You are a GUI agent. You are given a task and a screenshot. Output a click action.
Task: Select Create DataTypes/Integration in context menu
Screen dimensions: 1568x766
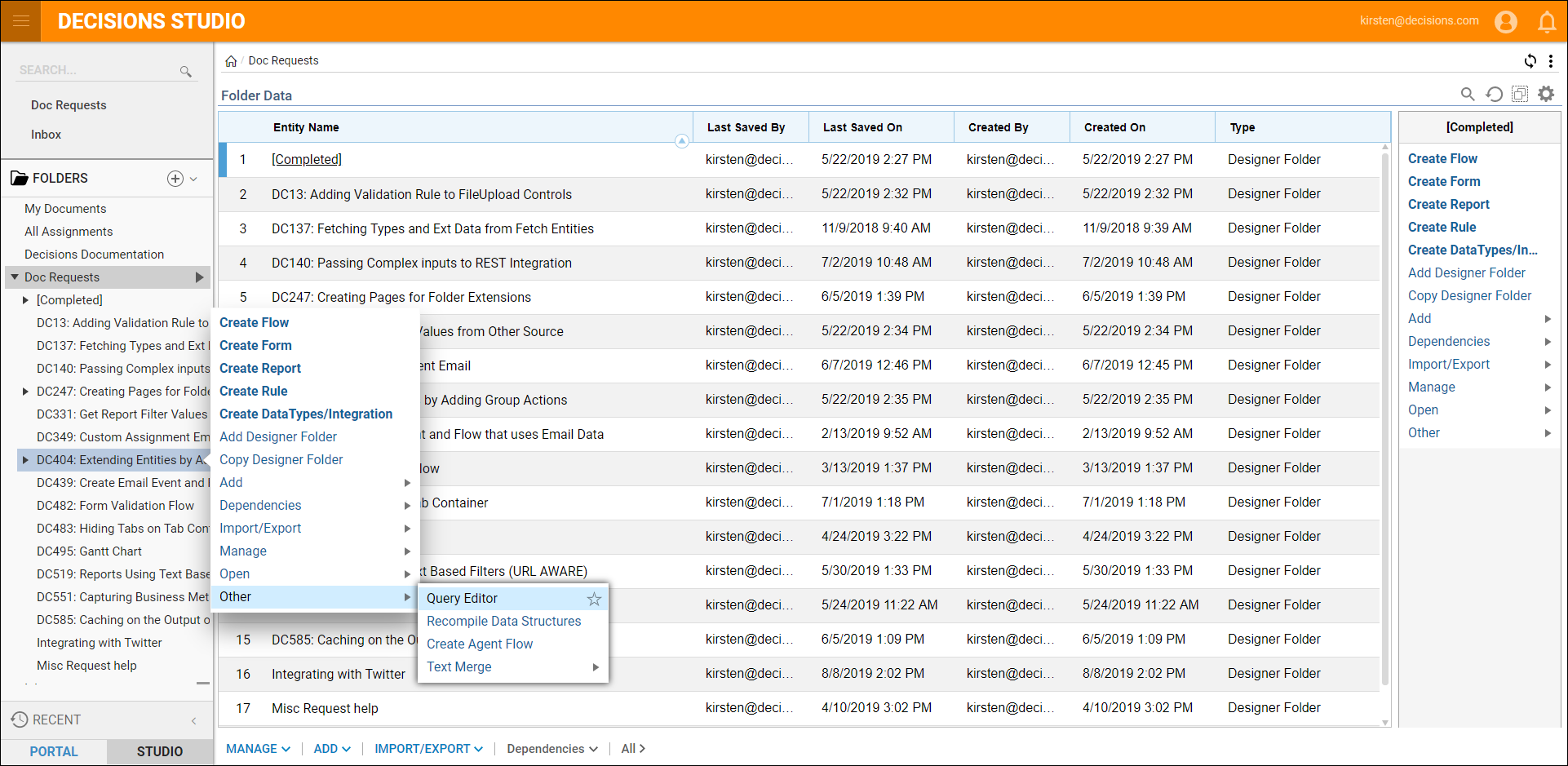tap(306, 414)
